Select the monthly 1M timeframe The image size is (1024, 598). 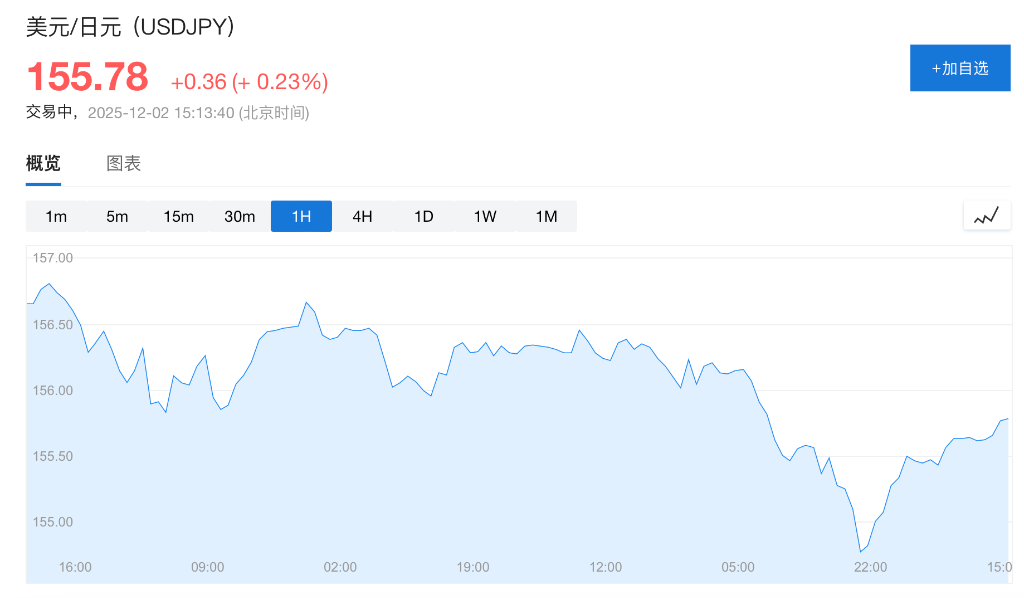[x=545, y=215]
